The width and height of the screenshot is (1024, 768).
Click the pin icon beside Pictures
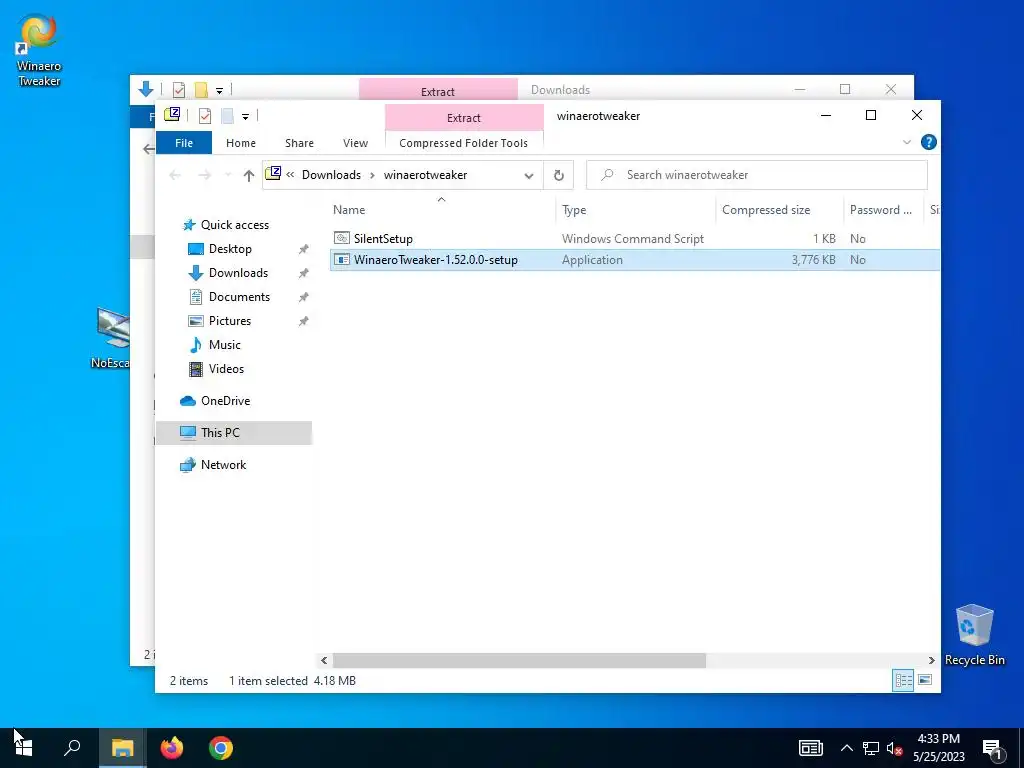pos(304,321)
